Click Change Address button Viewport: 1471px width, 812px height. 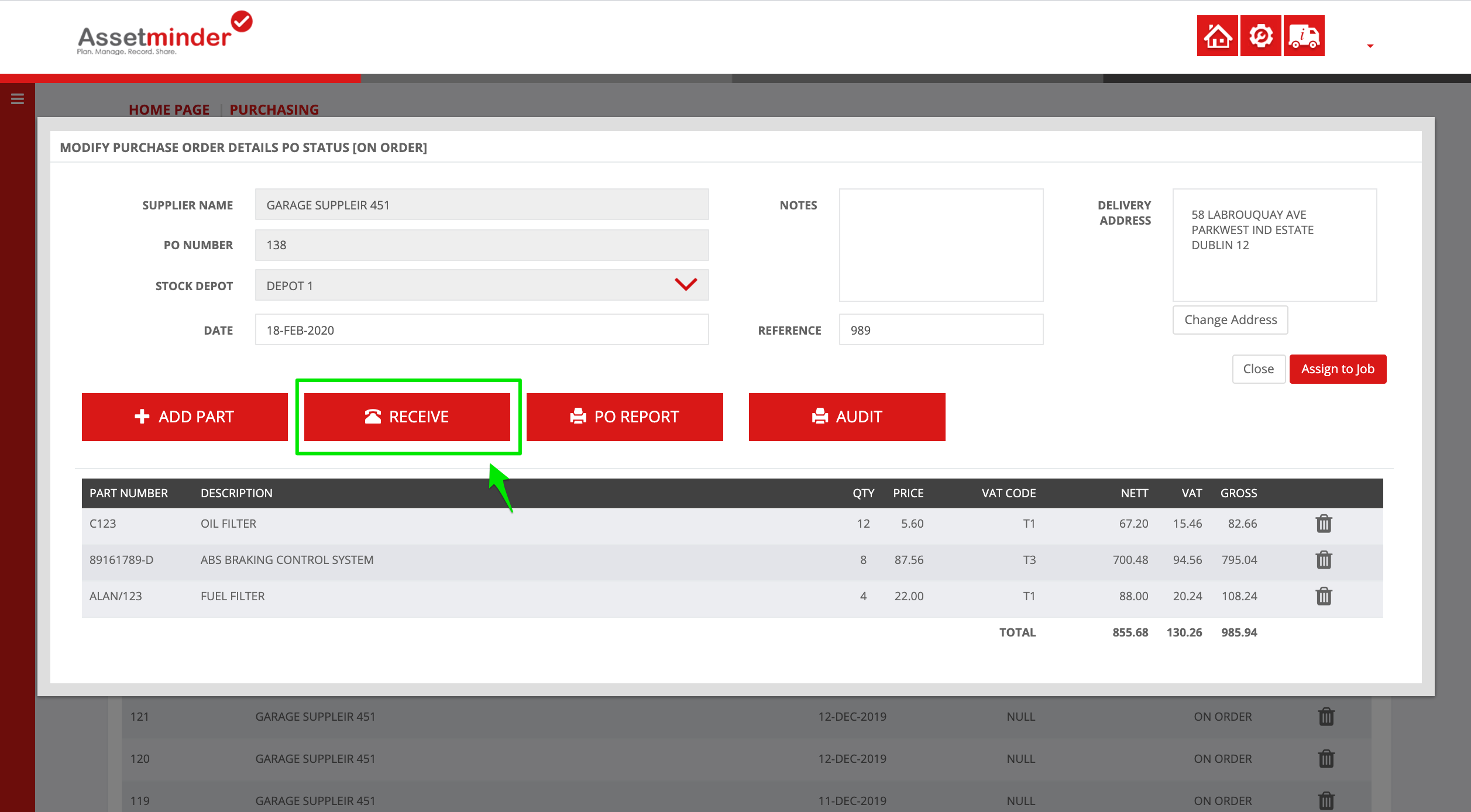pos(1230,320)
